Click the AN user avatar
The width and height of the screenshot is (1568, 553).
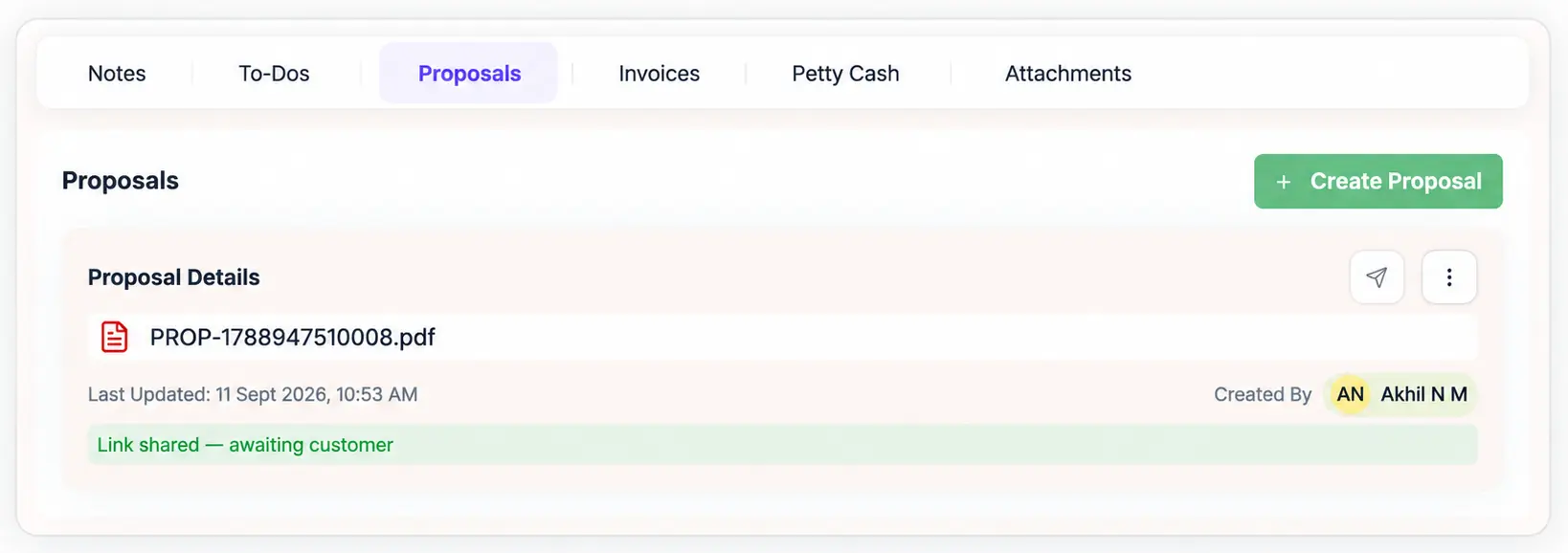[x=1350, y=394]
